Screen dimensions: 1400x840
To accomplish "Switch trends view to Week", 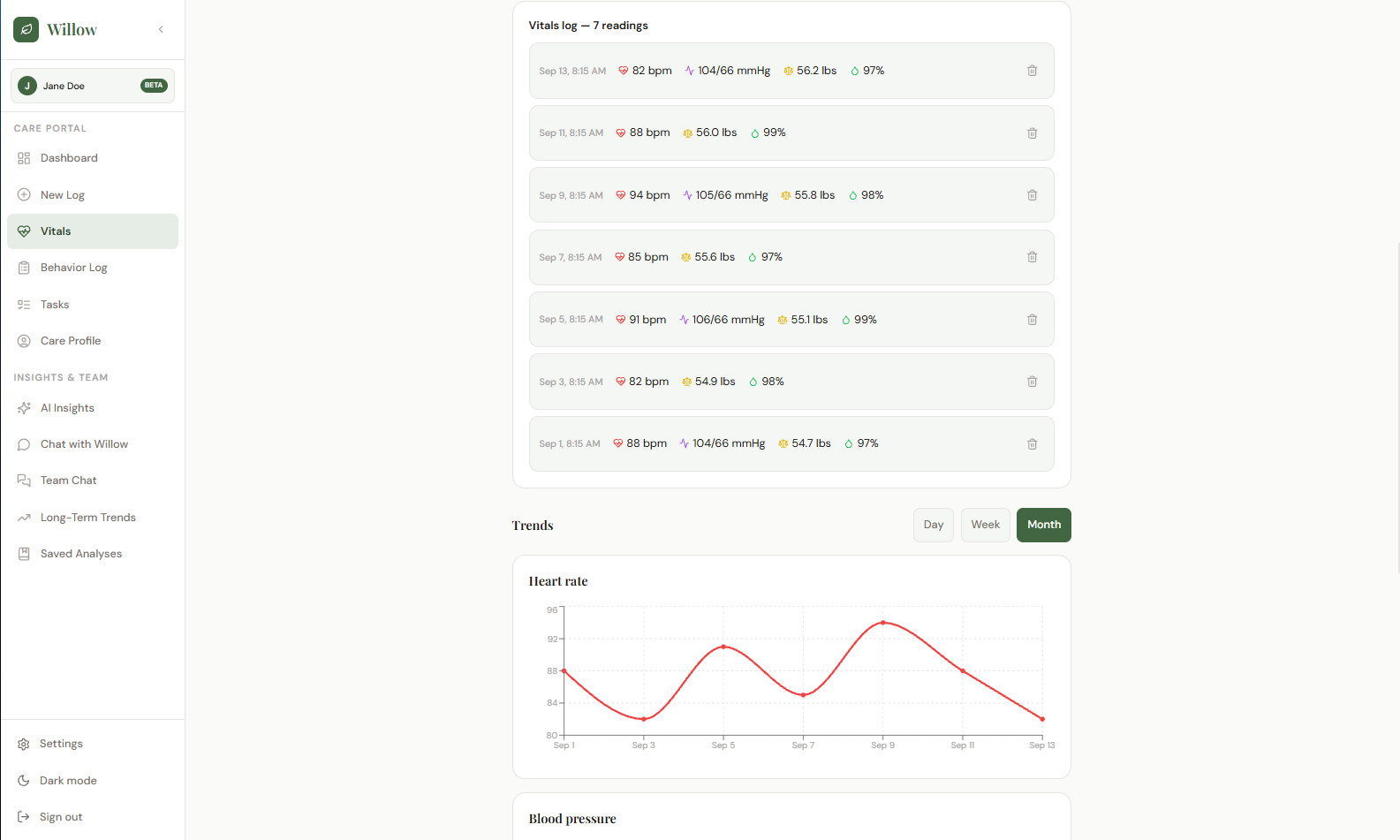I will pos(986,525).
